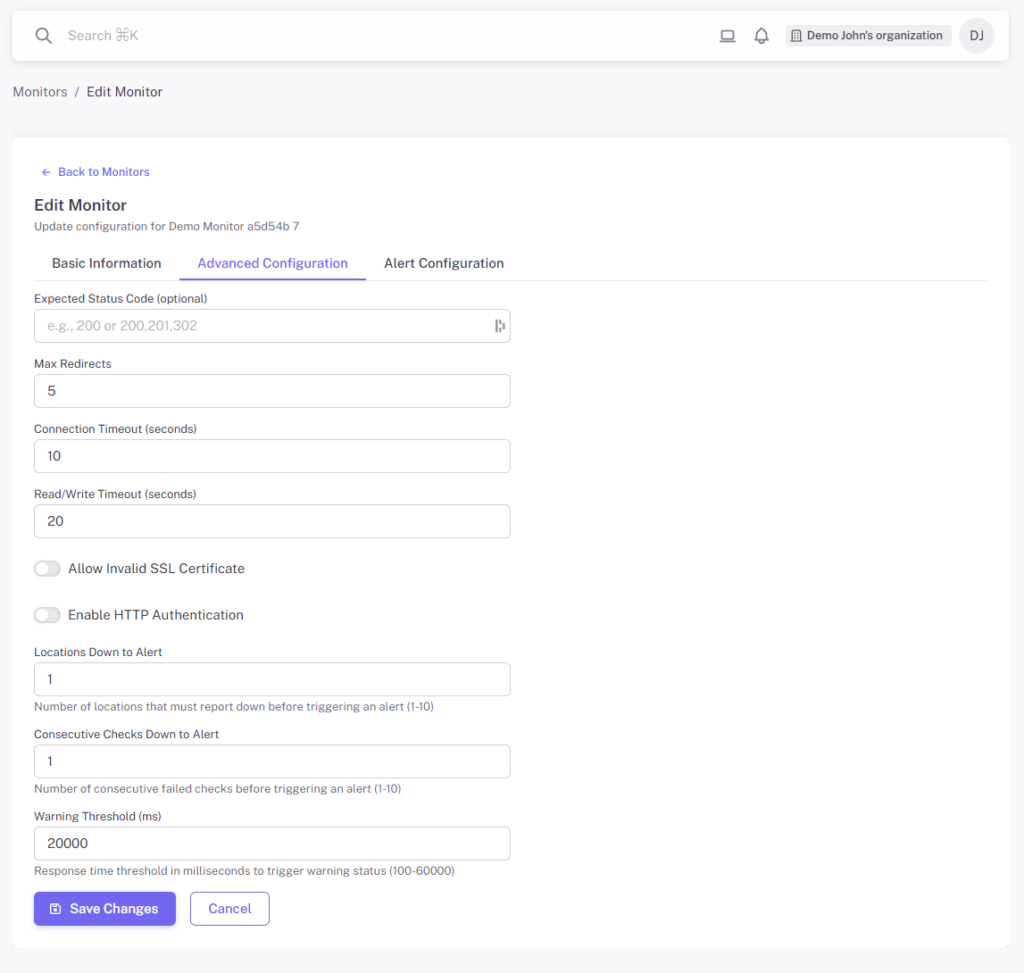Click the back arrow icon beside Back to Monitors
Viewport: 1024px width, 973px height.
click(x=46, y=172)
